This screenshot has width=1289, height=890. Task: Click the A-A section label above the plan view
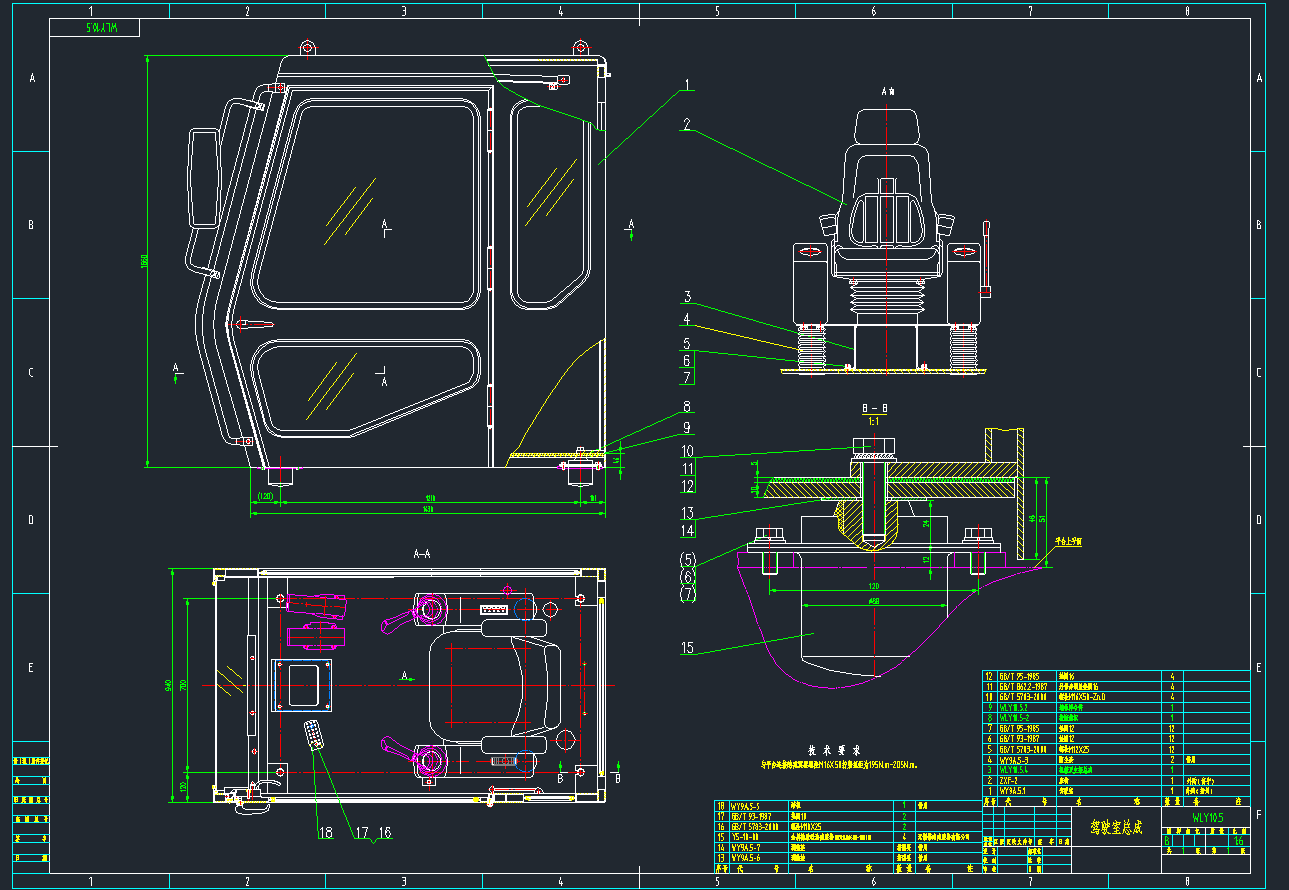(x=422, y=553)
